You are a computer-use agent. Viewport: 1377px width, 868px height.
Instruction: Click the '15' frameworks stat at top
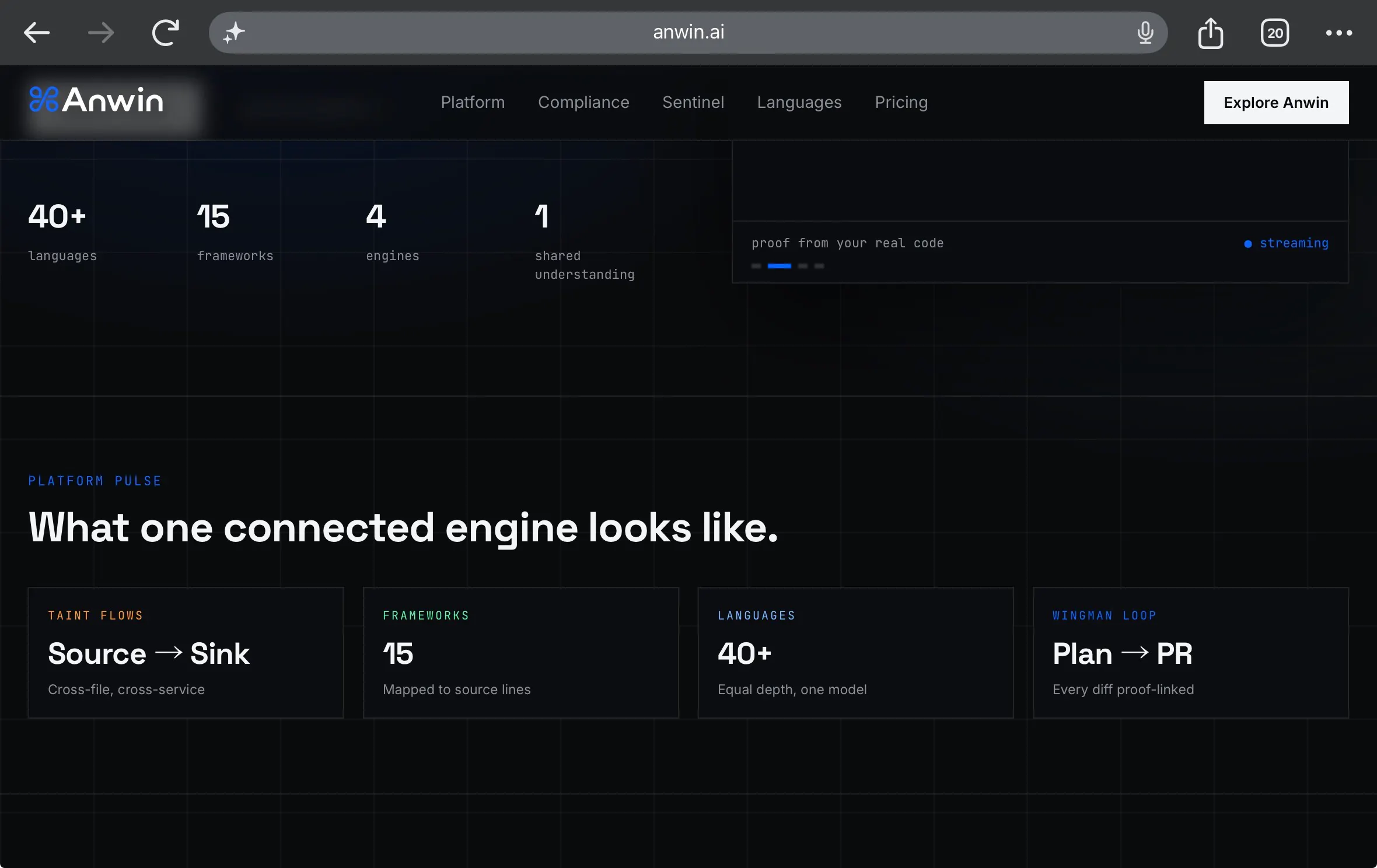click(x=214, y=216)
